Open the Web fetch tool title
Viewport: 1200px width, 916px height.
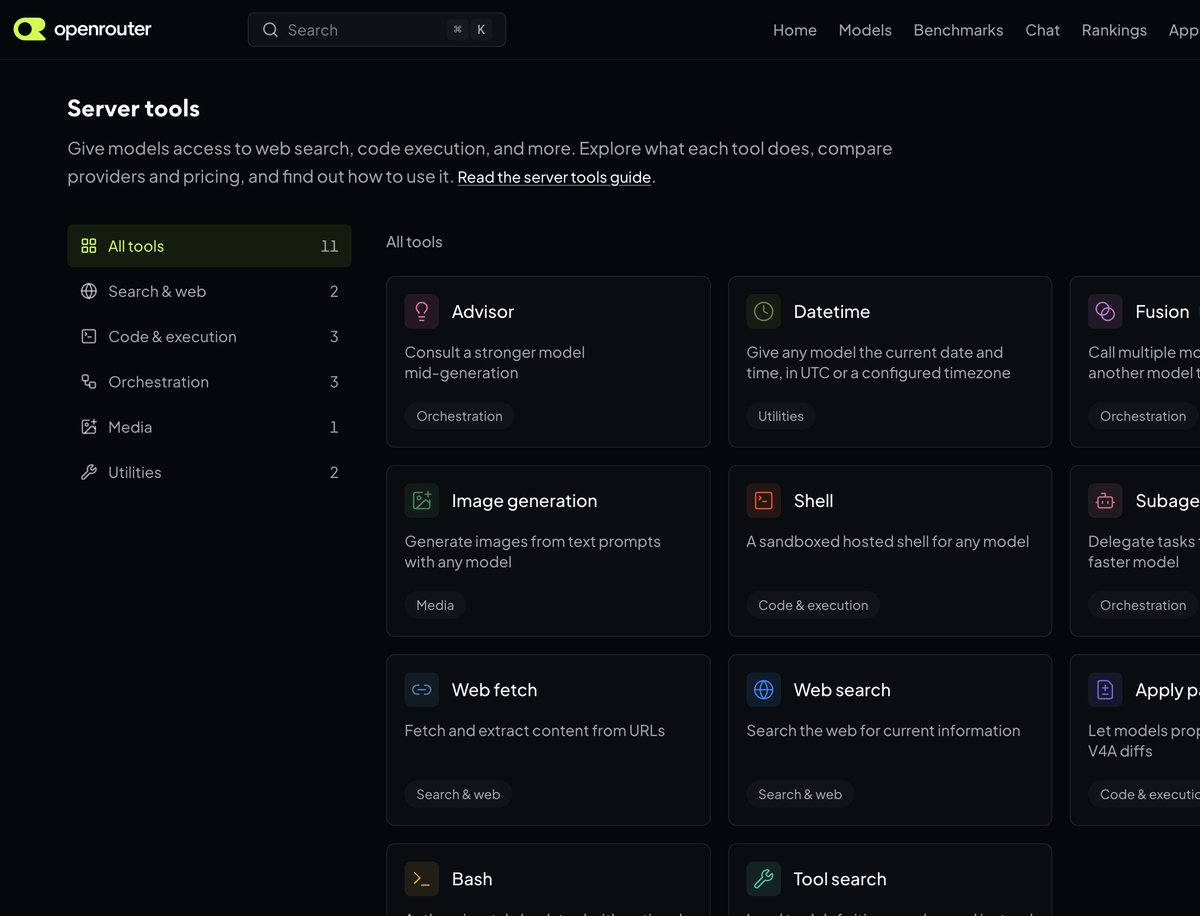494,689
